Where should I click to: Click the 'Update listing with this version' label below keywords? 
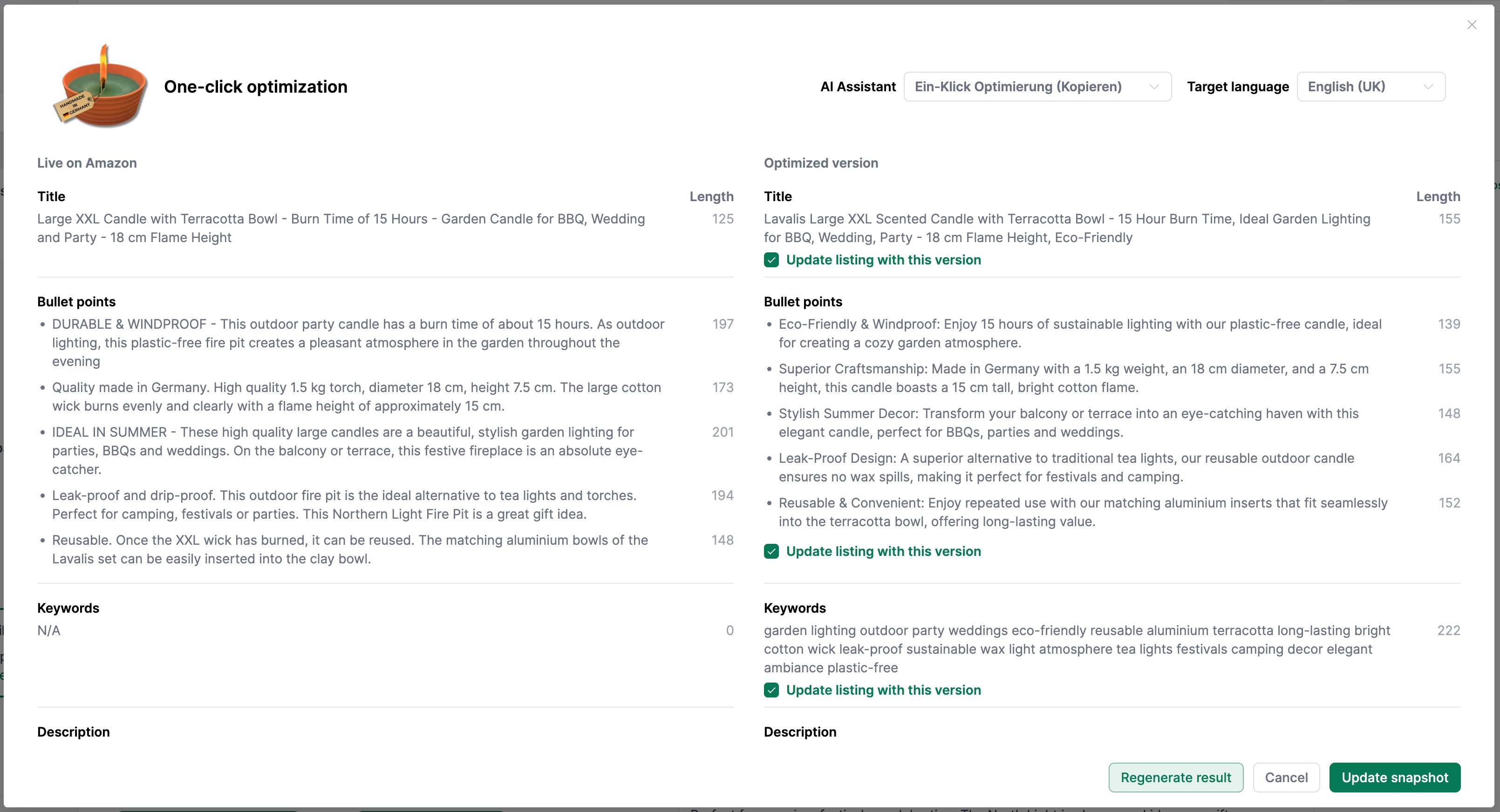(883, 690)
